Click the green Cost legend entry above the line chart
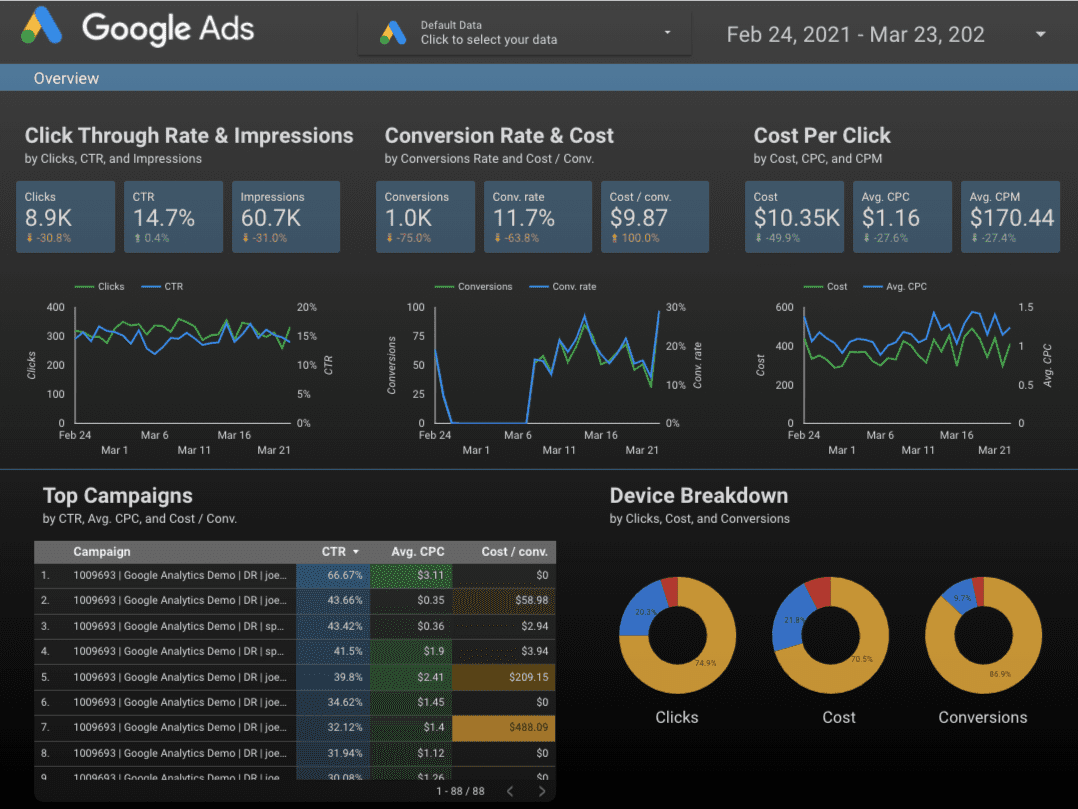 click(x=826, y=287)
